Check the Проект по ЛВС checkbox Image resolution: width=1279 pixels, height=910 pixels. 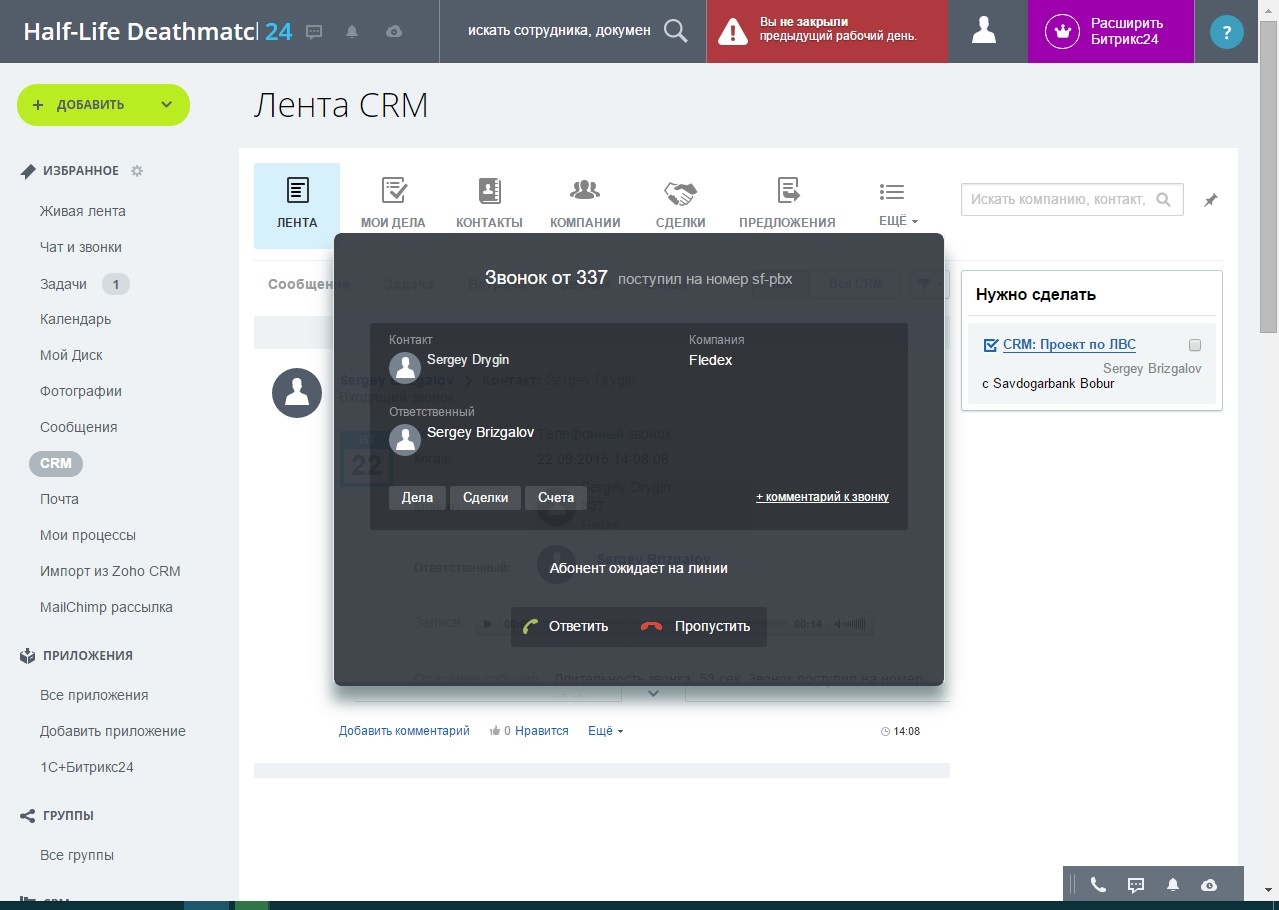tap(1194, 345)
